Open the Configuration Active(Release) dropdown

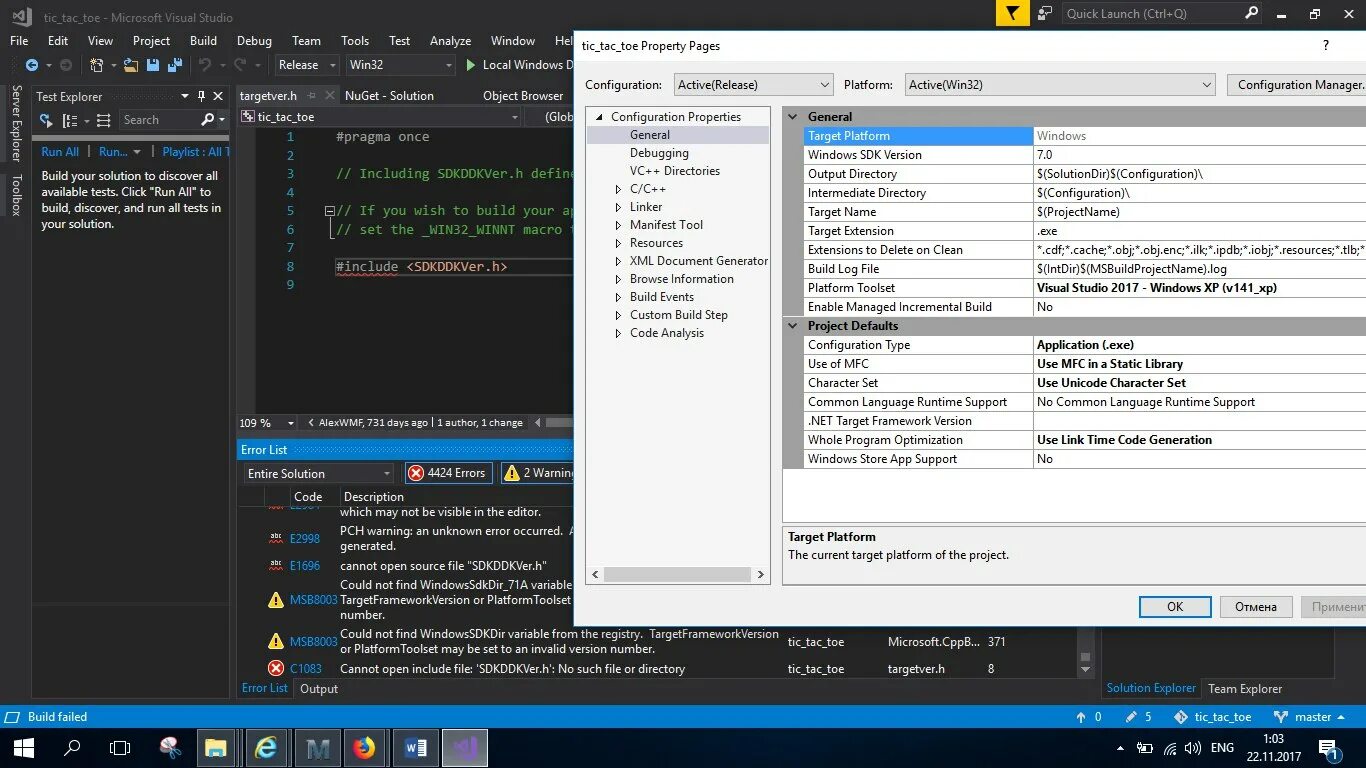(x=753, y=85)
